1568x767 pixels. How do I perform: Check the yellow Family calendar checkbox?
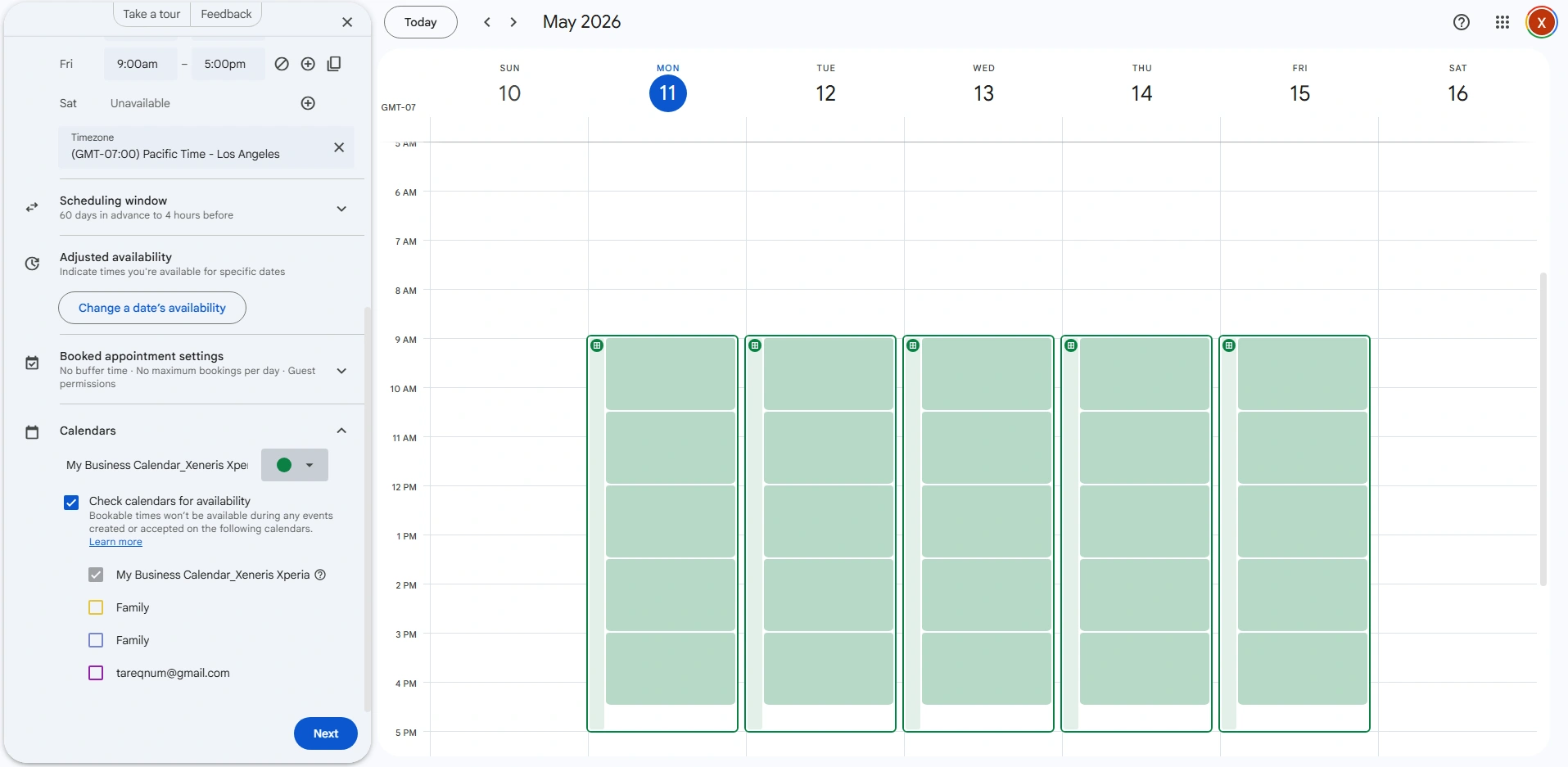click(x=96, y=607)
